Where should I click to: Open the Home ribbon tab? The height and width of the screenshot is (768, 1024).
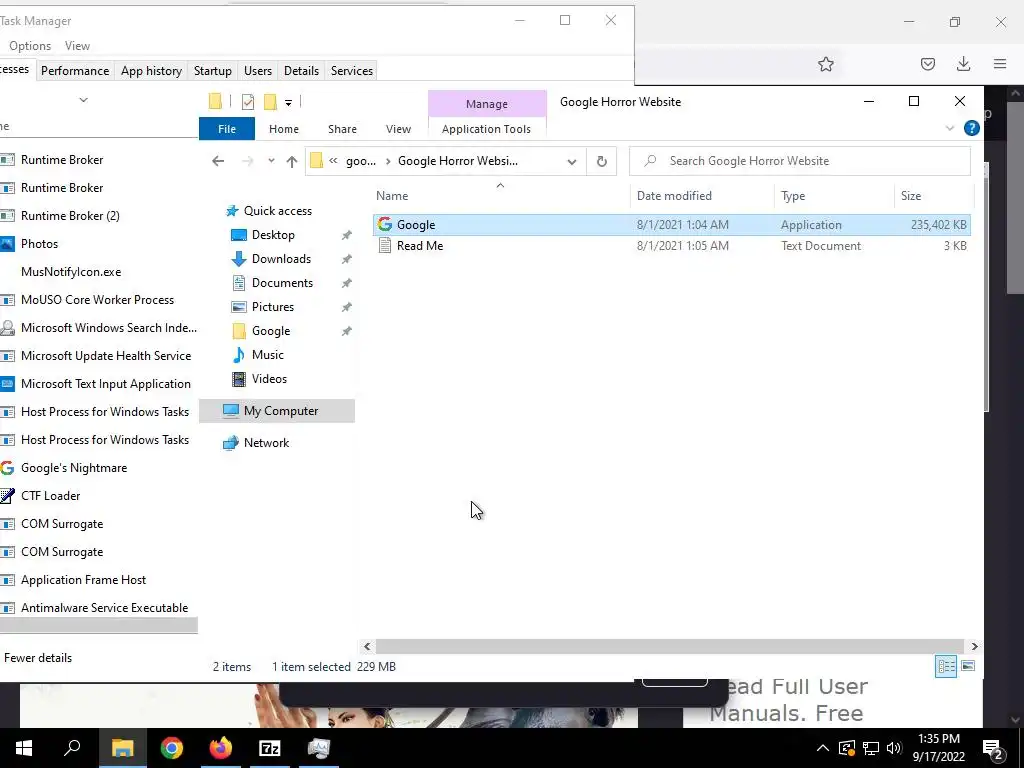pyautogui.click(x=283, y=129)
